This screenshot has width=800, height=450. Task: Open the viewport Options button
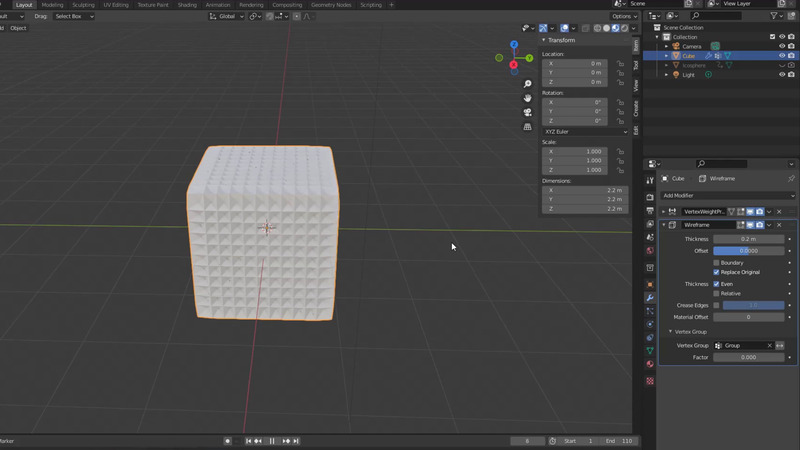623,16
